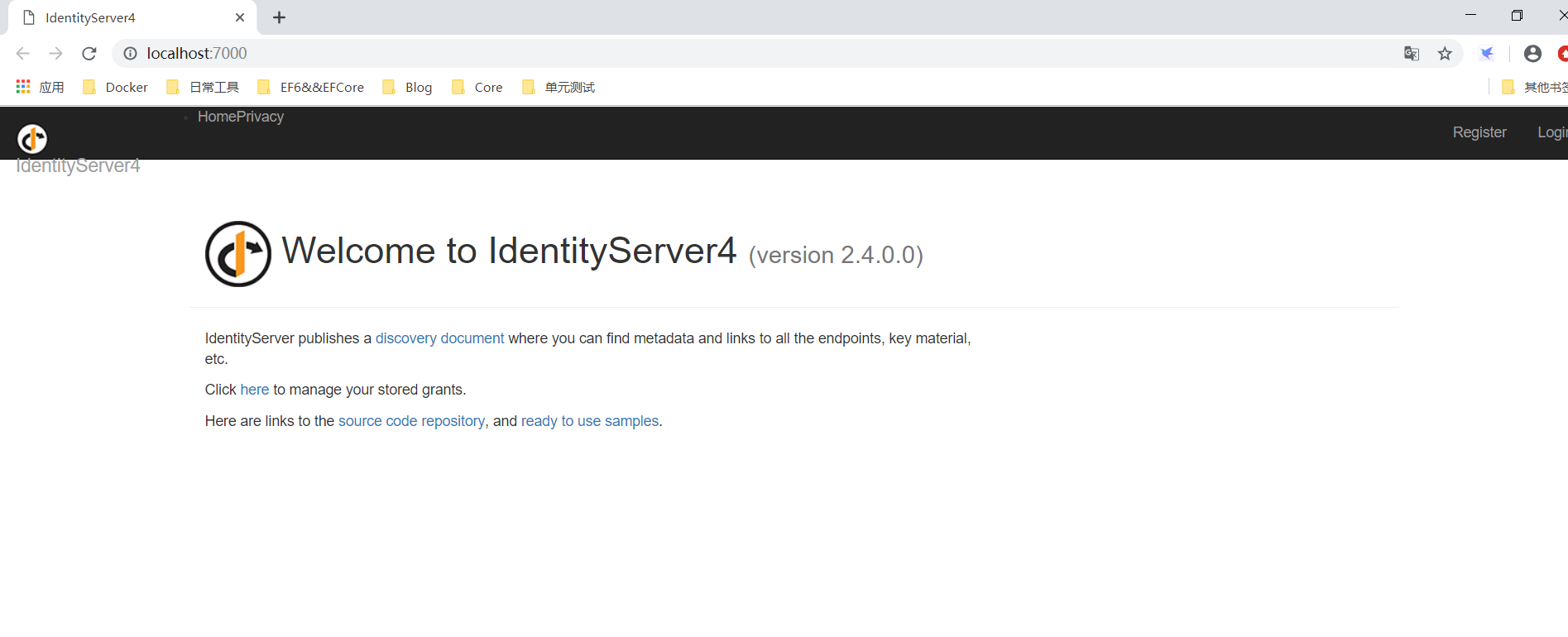
Task: Reload the localhost page
Action: [89, 54]
